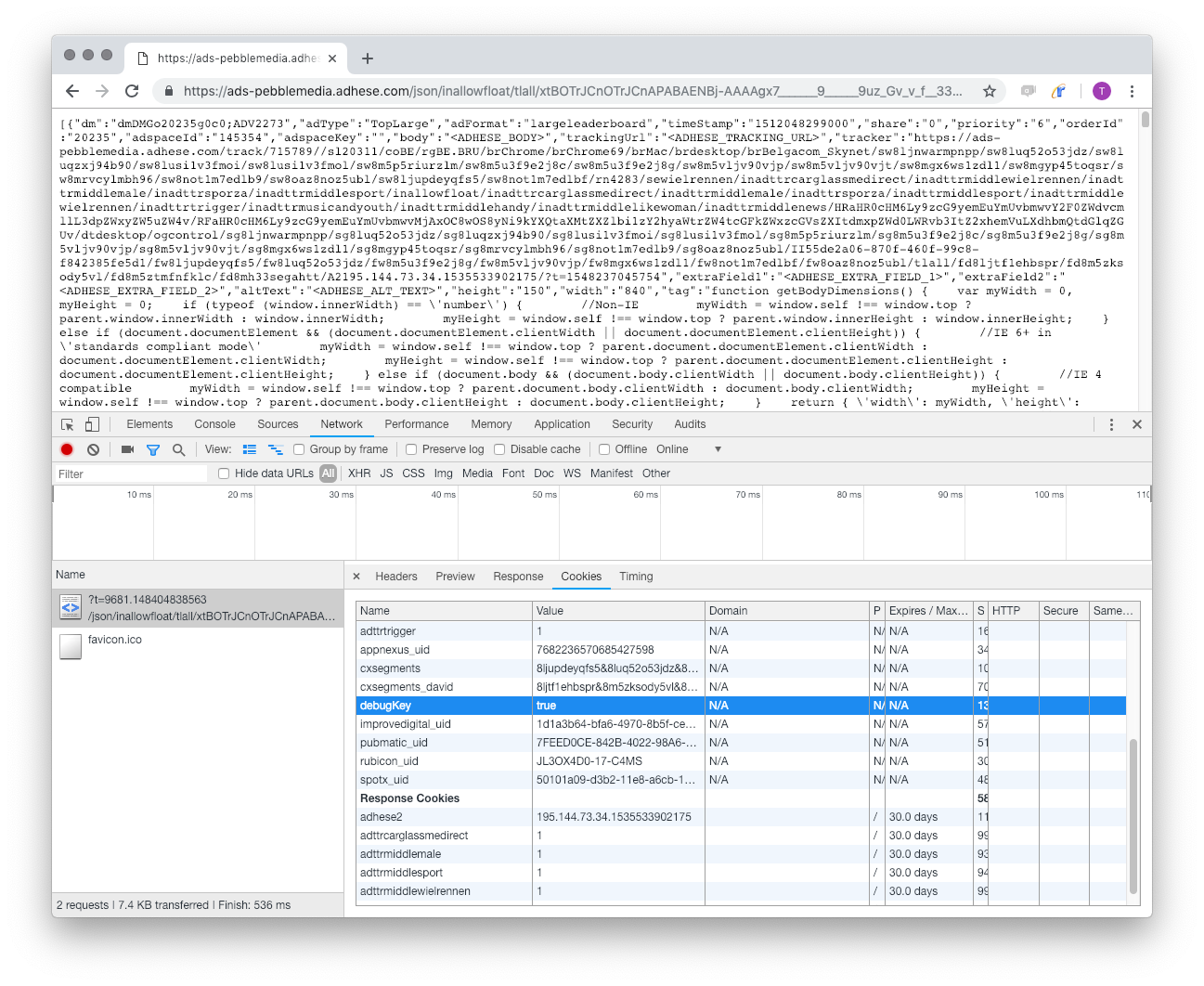The width and height of the screenshot is (1204, 986).
Task: Open the Headers tab of the request
Action: [x=396, y=577]
